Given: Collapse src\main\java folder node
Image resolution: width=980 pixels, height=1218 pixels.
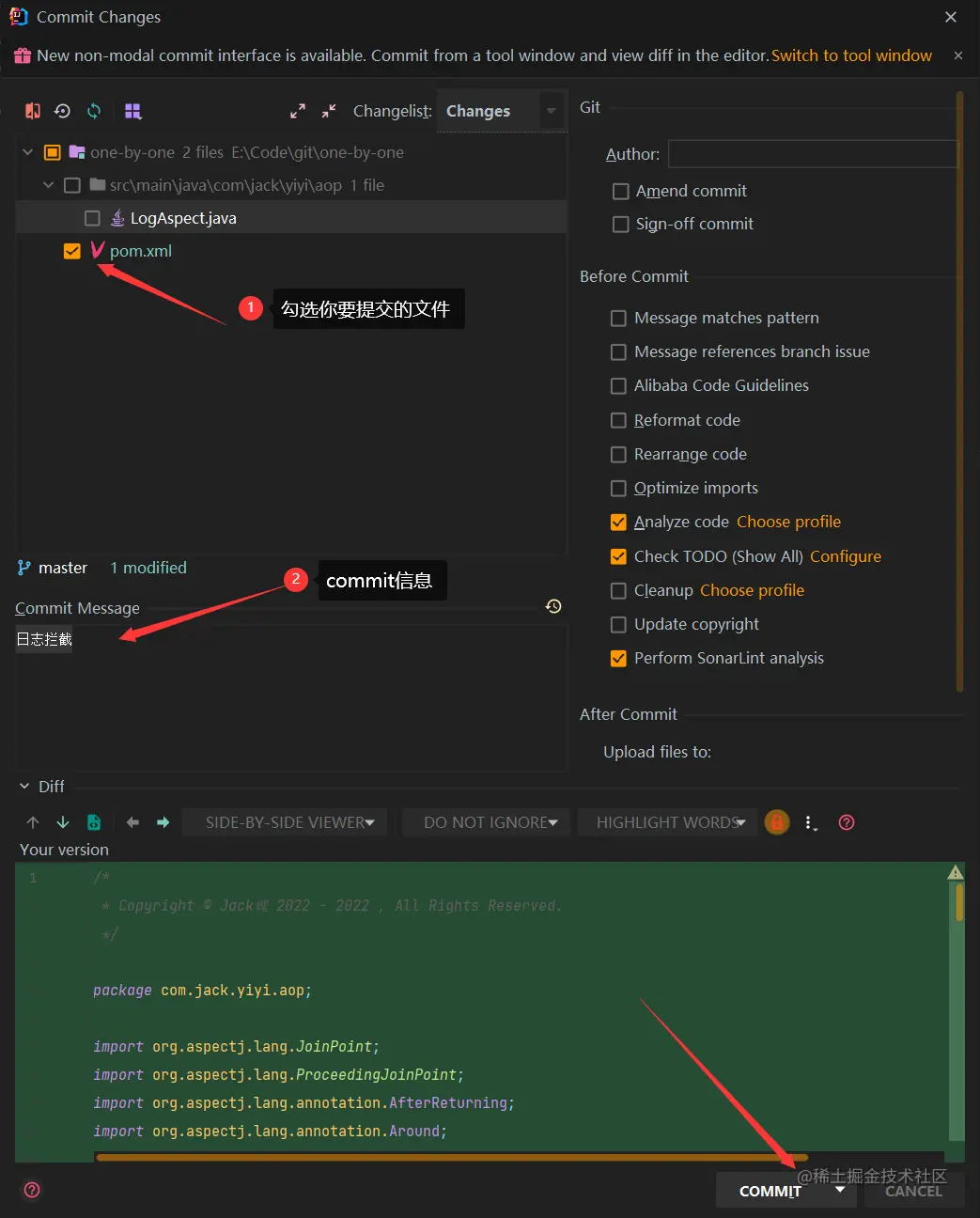Looking at the screenshot, I should (x=48, y=185).
